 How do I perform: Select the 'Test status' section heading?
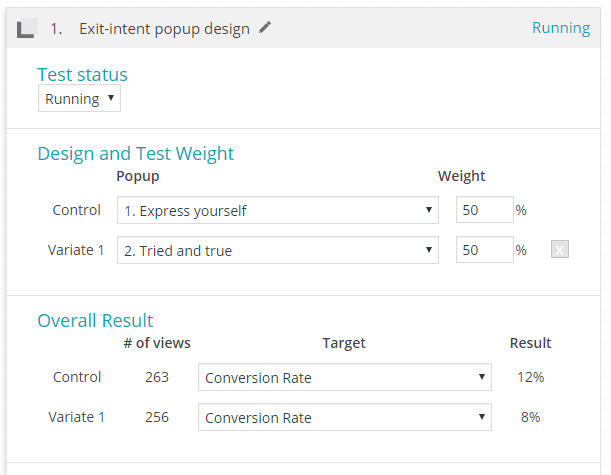82,74
